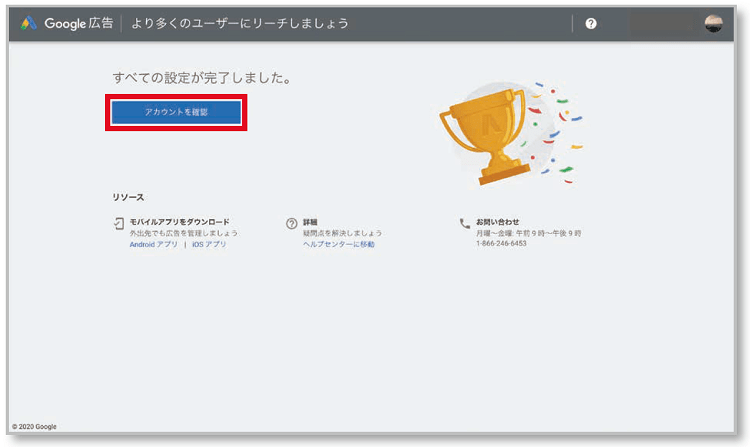Viewport: 750px width, 447px height.
Task: Click the © 2020 Google footer text
Action: [35, 426]
